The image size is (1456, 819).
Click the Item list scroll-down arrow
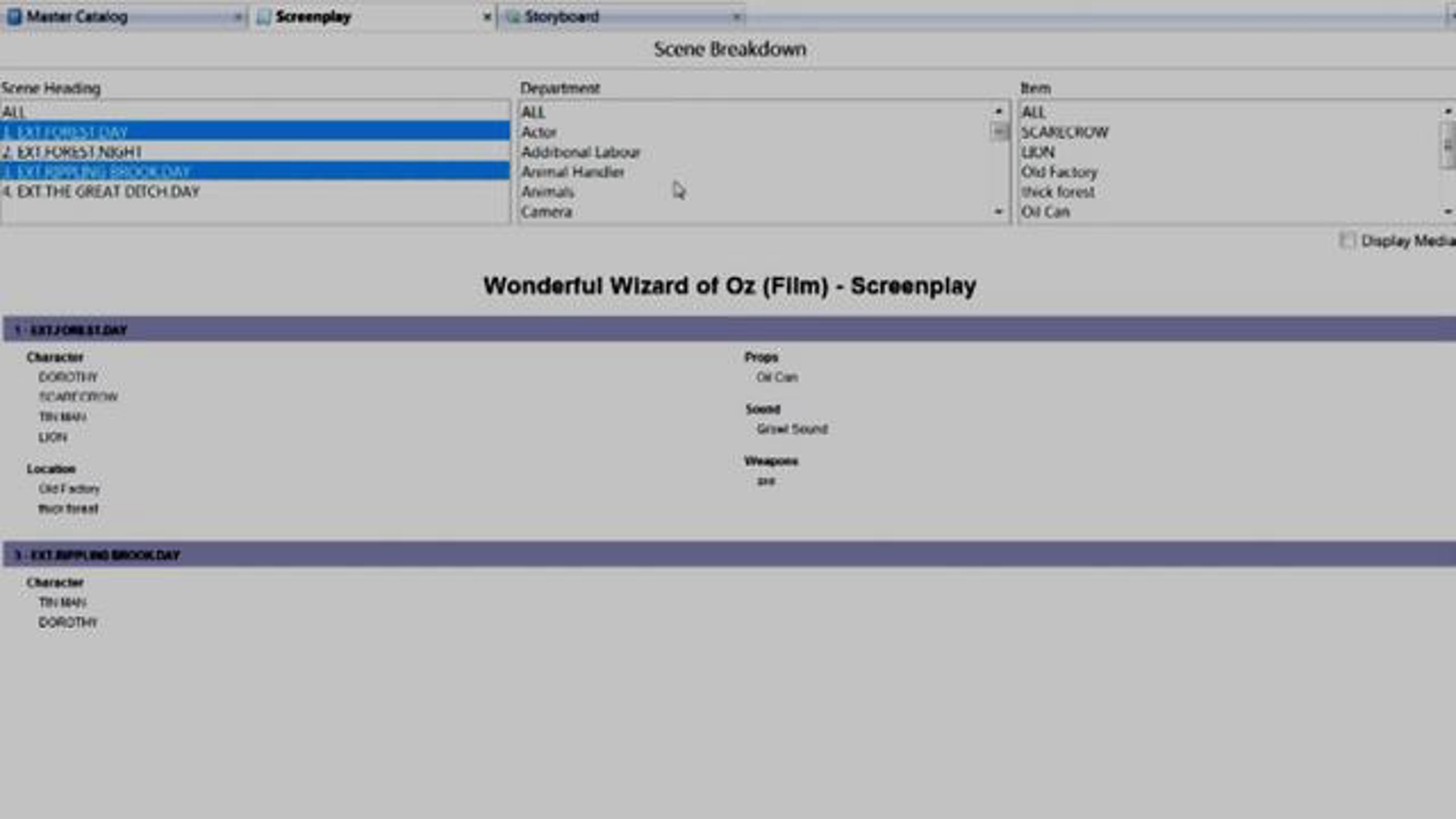coord(1448,212)
